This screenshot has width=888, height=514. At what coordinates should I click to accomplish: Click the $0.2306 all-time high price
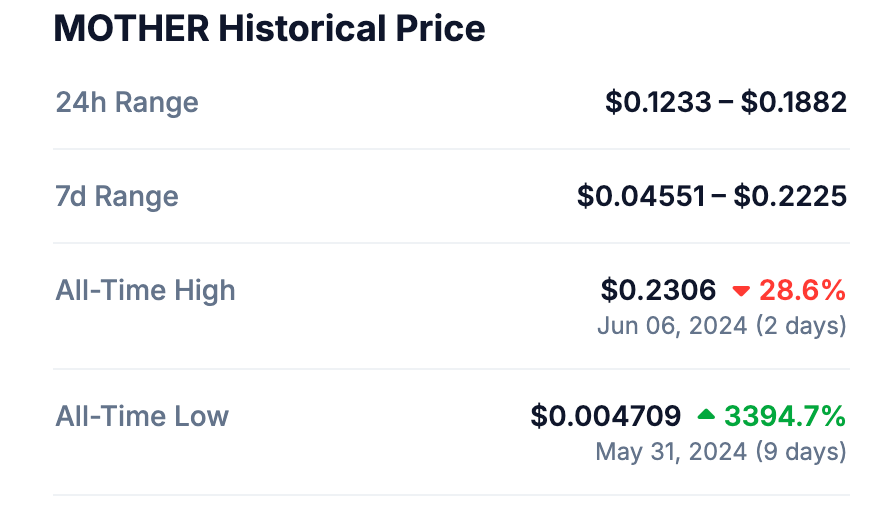659,291
